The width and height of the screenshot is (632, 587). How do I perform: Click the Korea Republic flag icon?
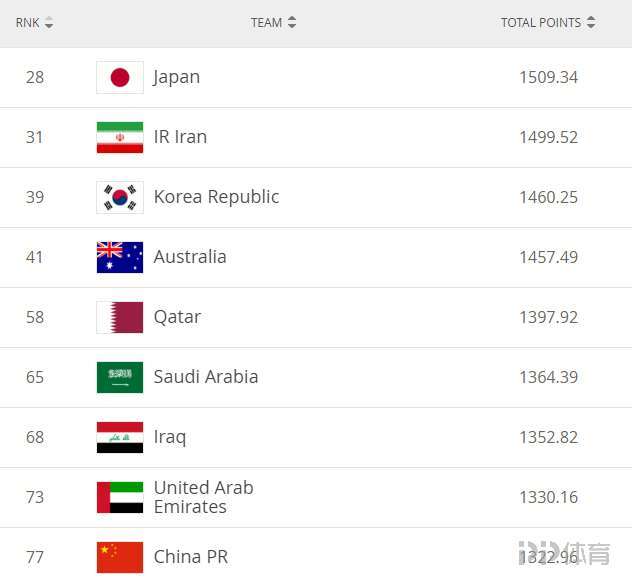[120, 197]
